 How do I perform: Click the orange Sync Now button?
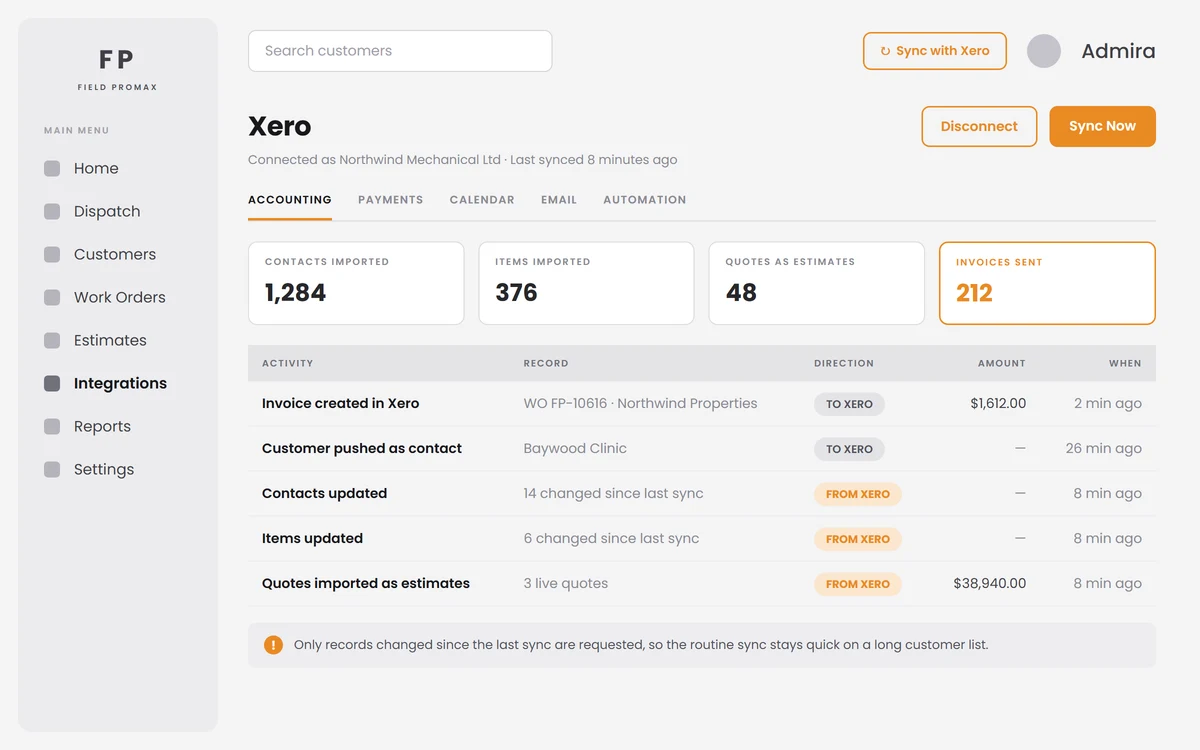point(1102,127)
